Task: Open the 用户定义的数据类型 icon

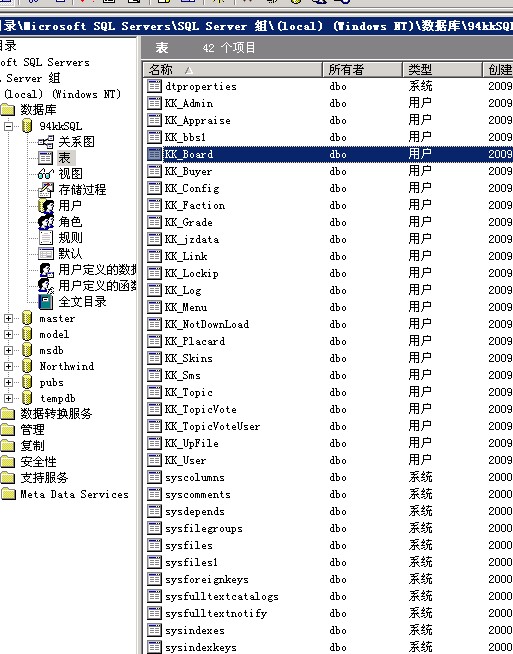Action: pos(46,270)
